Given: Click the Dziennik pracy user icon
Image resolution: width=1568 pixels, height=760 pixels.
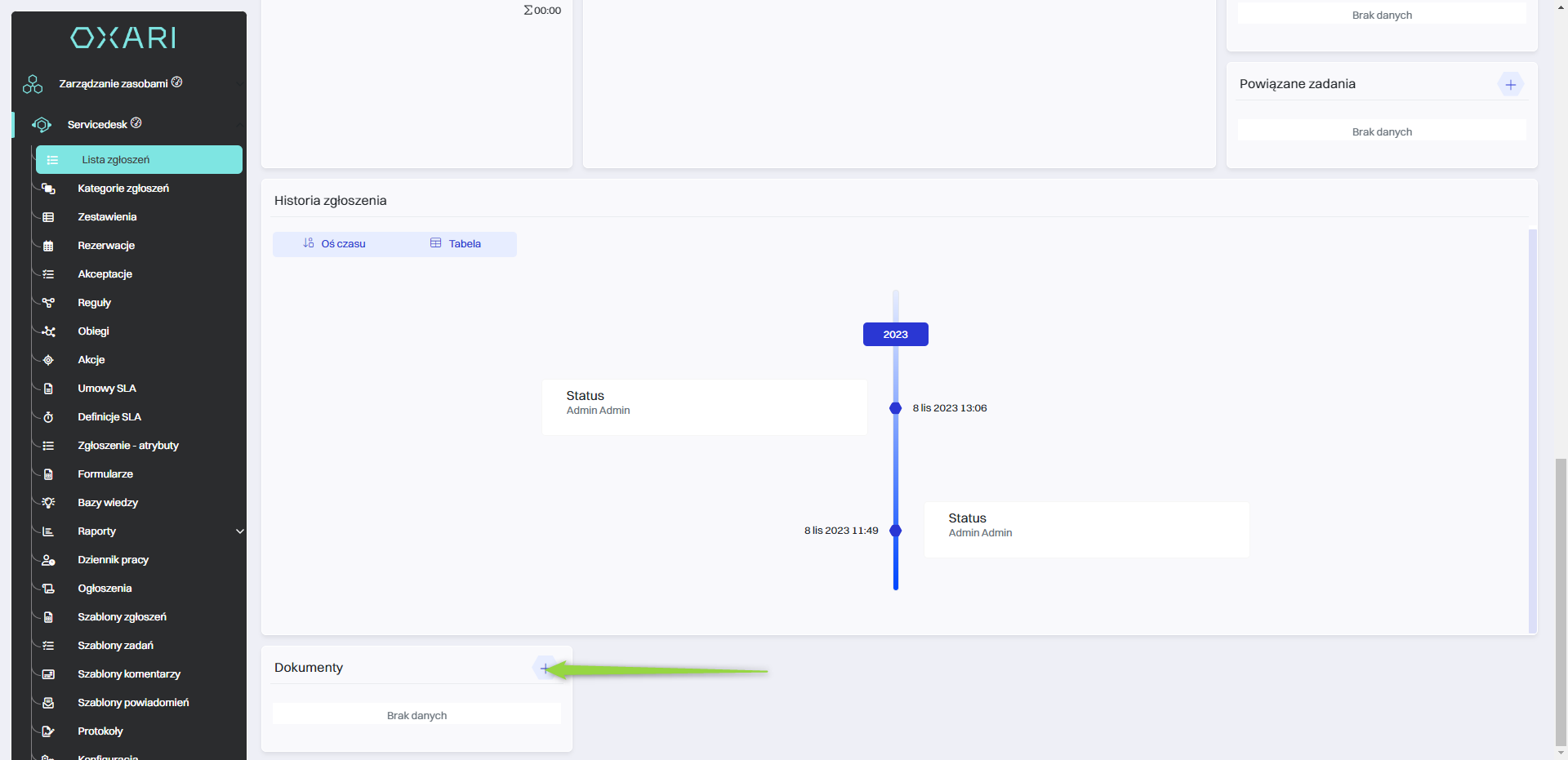Looking at the screenshot, I should [x=48, y=560].
